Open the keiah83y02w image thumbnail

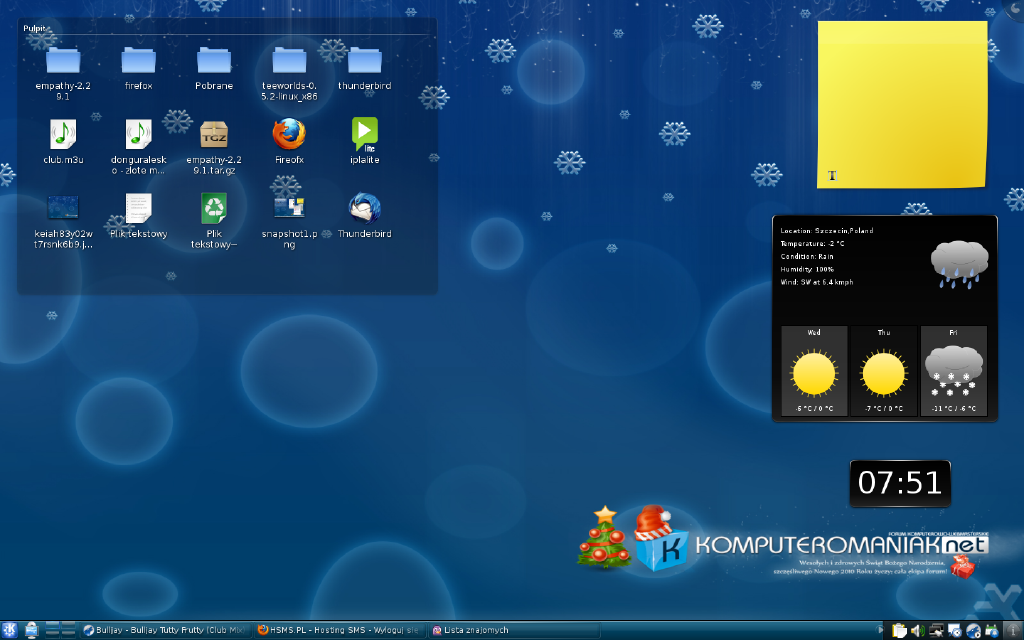coord(63,208)
